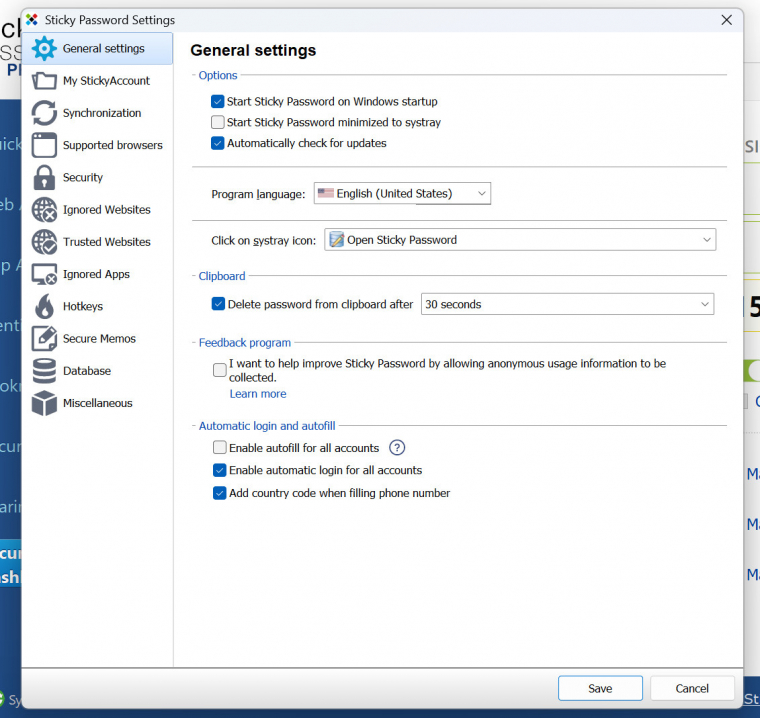Click the Synchronization arrows icon in sidebar
Viewport: 760px width, 718px height.
(x=45, y=113)
